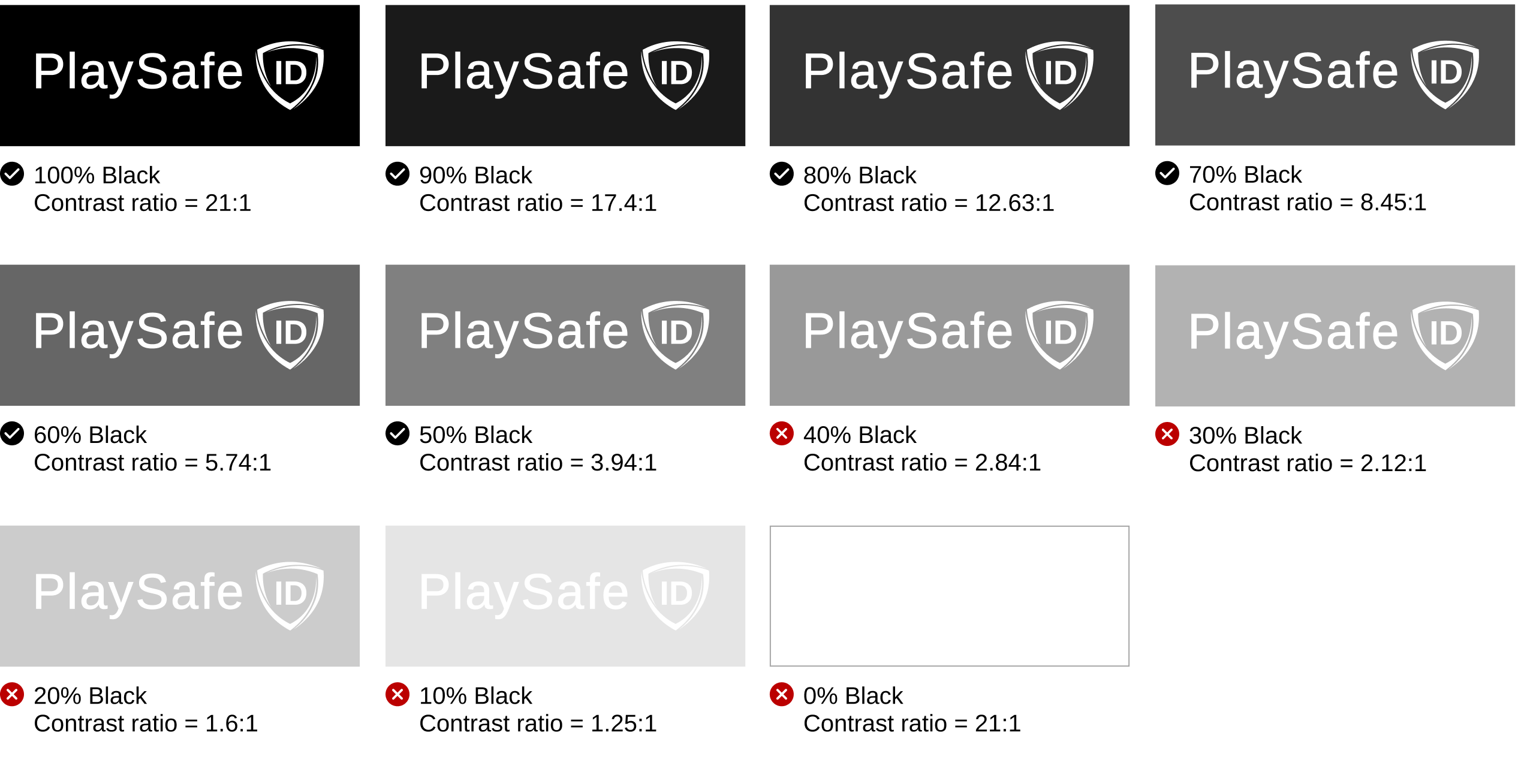Select the 100% Black PlaySafe logo swatch
The image size is (1524, 784).
coord(180,76)
